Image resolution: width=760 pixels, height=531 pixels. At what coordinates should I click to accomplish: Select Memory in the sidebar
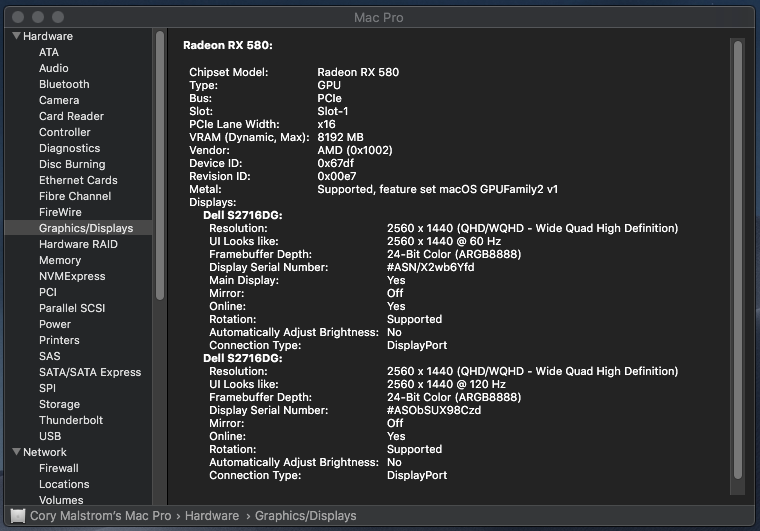60,260
